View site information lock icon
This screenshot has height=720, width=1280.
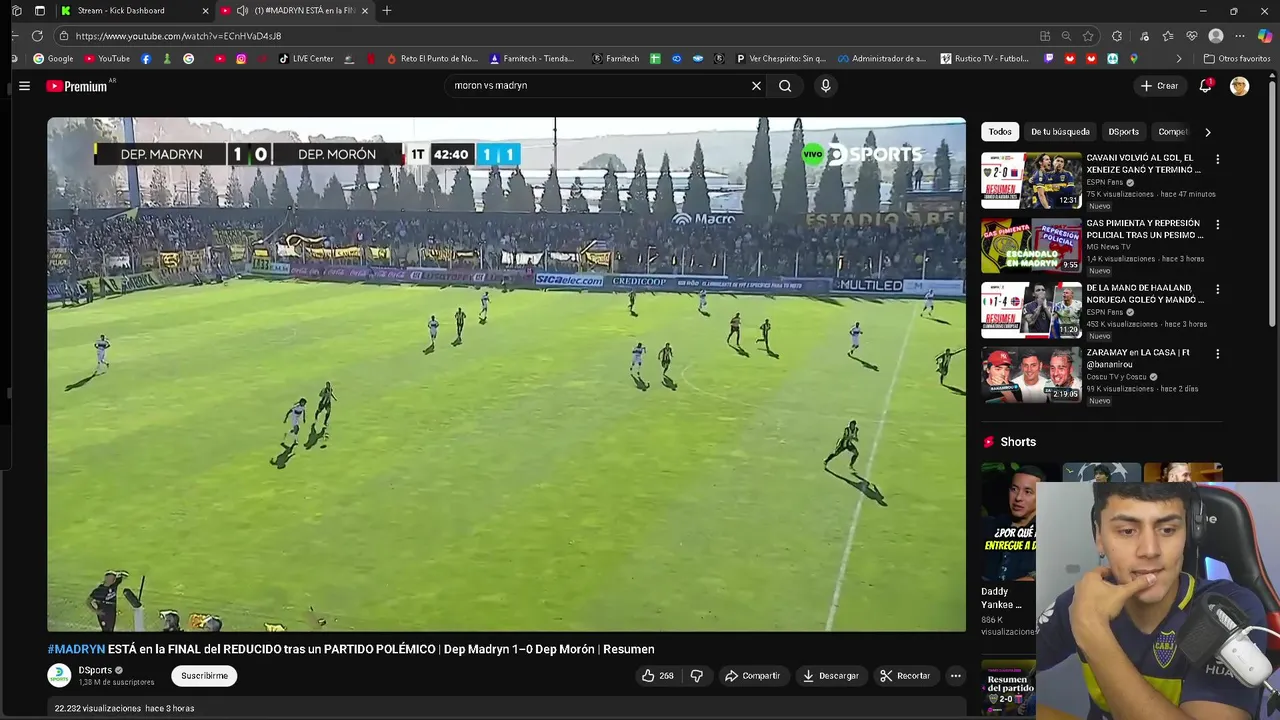point(64,36)
